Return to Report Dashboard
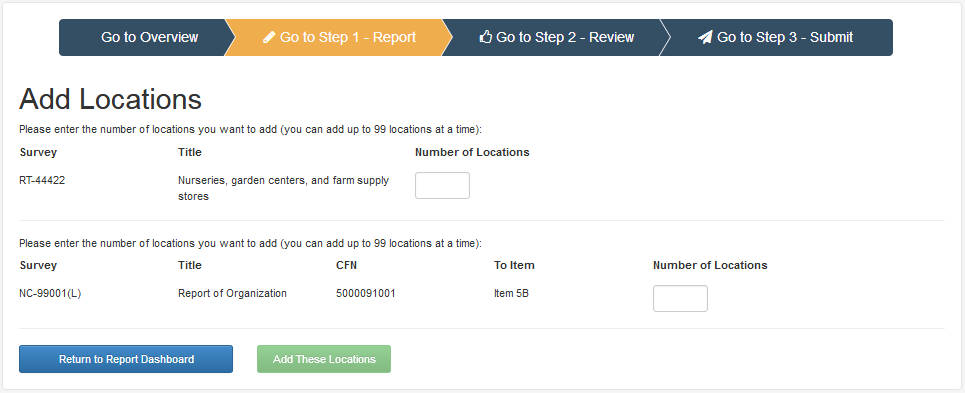Screen dimensions: 965x393 click(x=126, y=359)
